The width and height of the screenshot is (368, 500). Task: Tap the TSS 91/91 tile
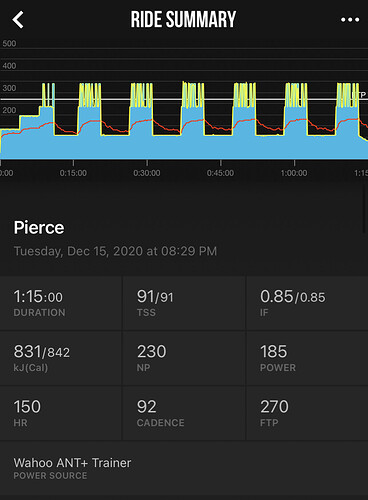tap(184, 303)
